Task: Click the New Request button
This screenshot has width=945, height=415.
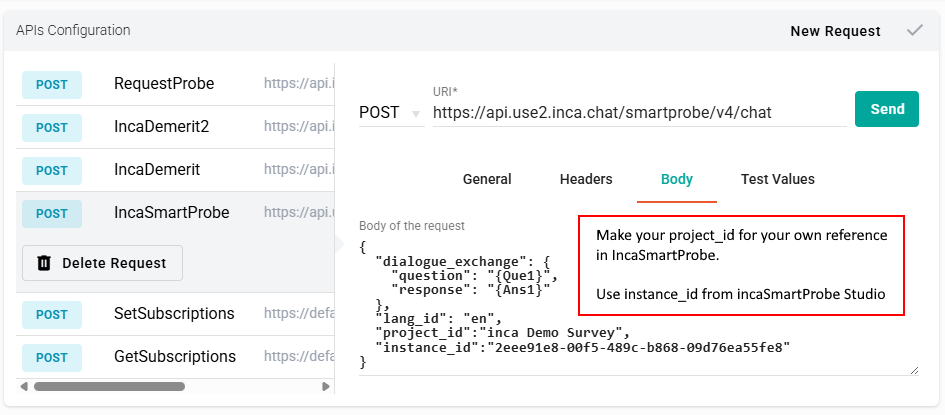Action: [x=835, y=31]
